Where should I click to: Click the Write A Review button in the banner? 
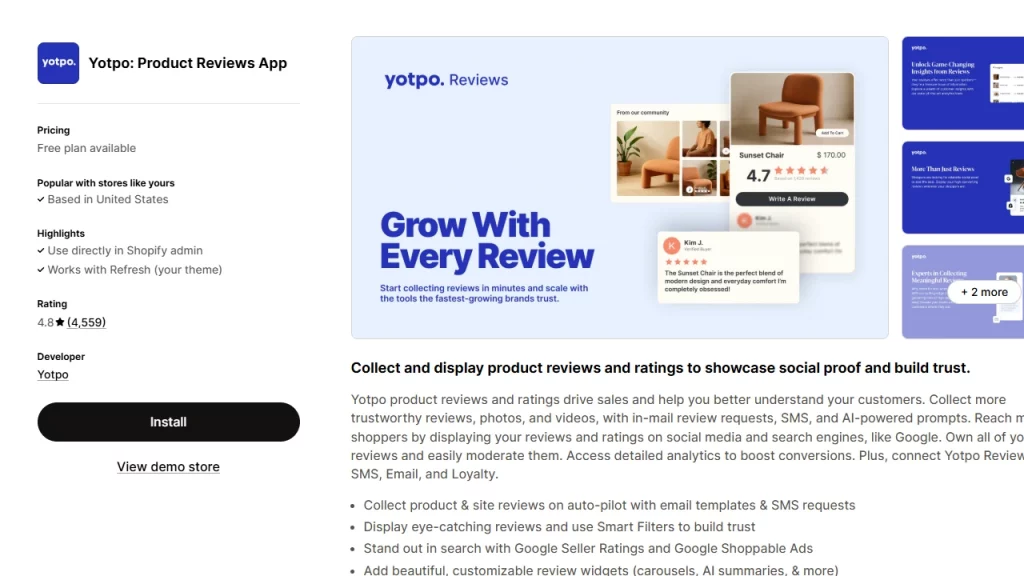point(792,199)
